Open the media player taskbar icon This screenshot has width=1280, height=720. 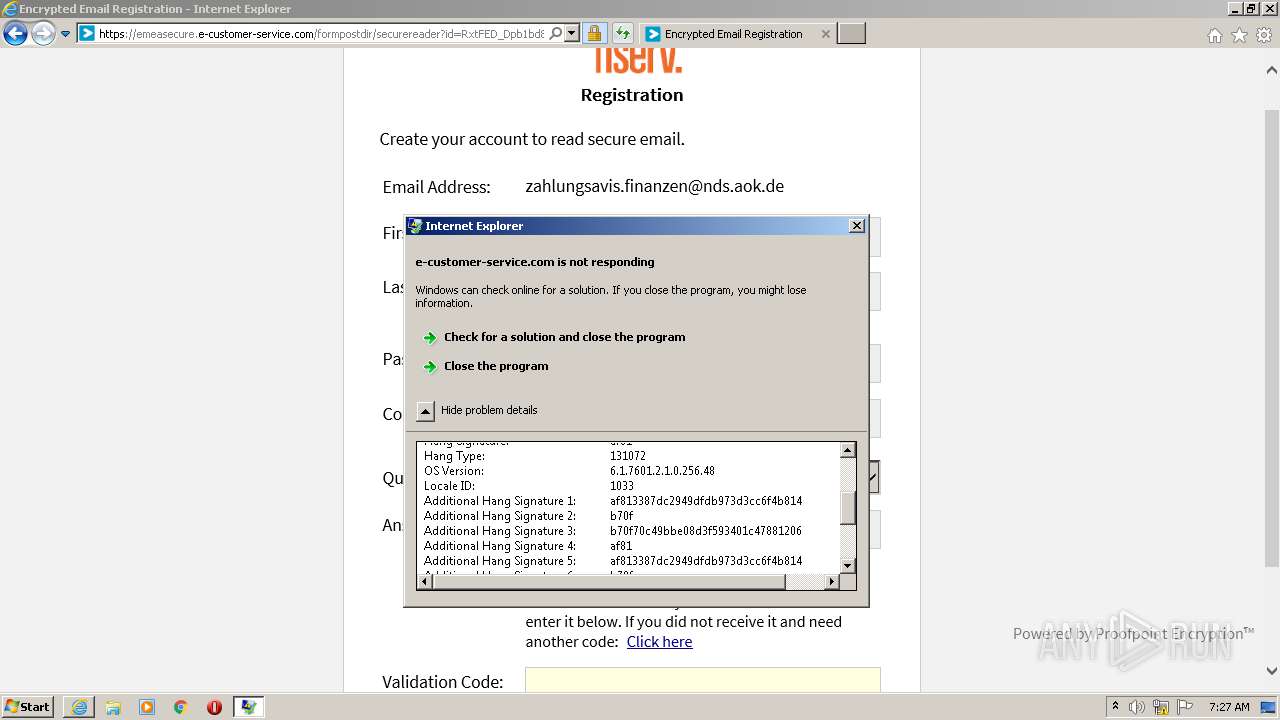pyautogui.click(x=147, y=707)
